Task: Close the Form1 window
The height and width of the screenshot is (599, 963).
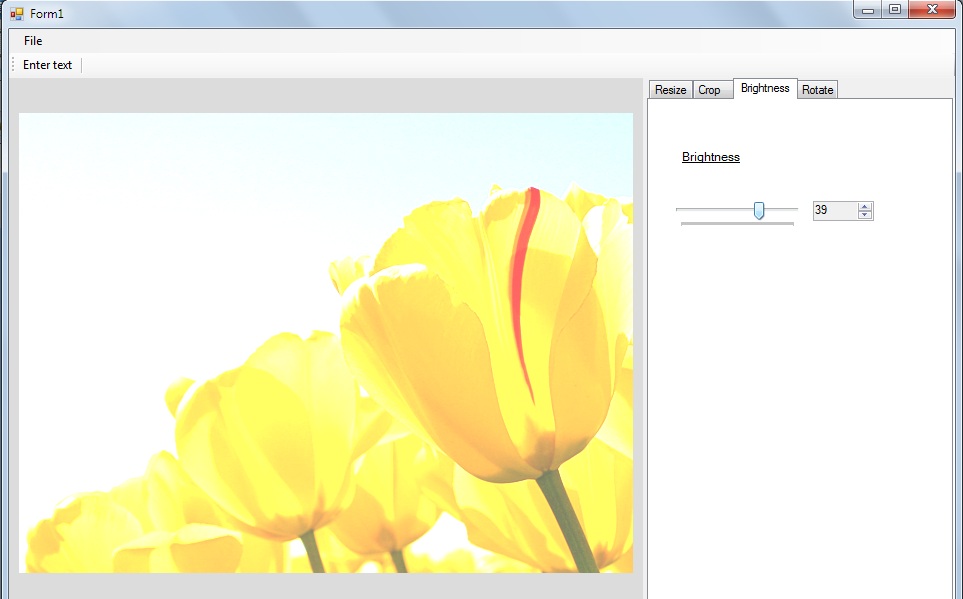Action: [x=932, y=9]
